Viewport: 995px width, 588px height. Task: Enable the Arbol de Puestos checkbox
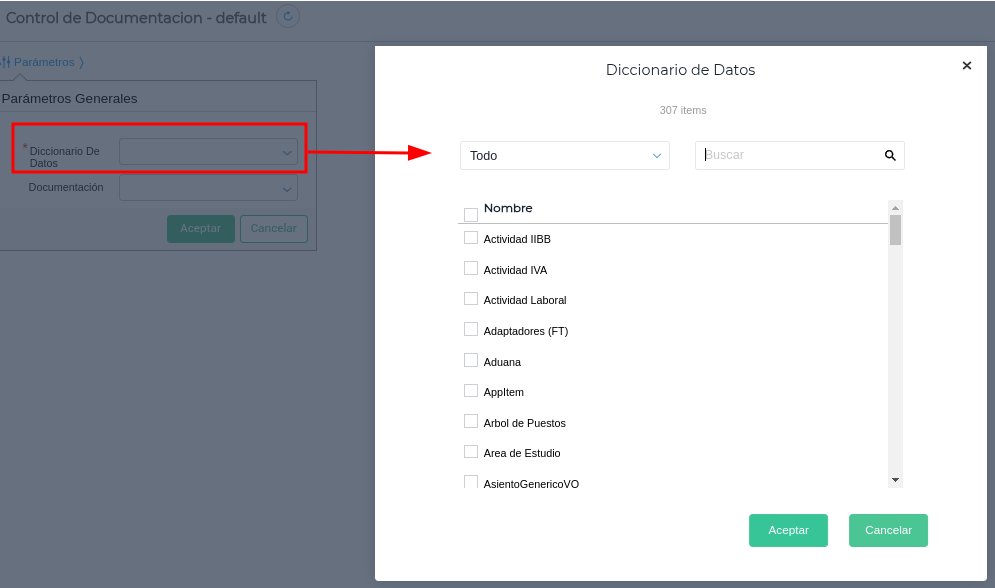pyautogui.click(x=471, y=421)
